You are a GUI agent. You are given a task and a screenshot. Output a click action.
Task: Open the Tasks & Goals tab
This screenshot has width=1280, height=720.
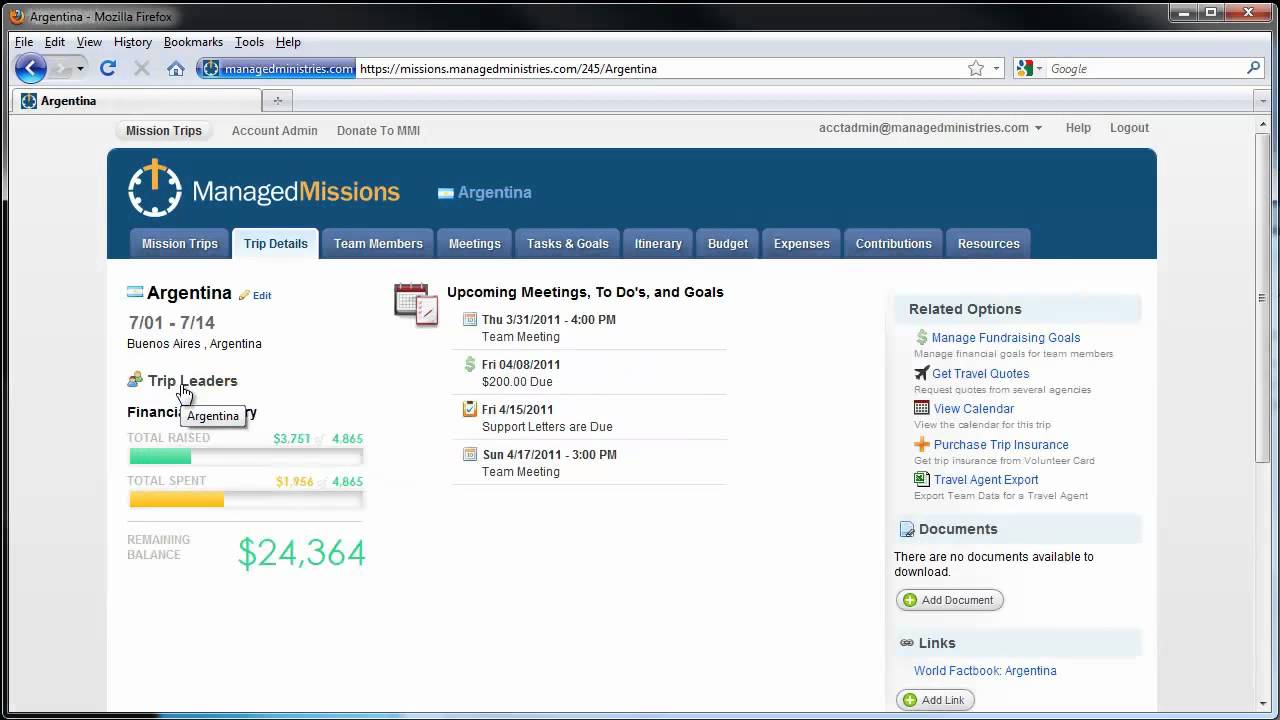(x=567, y=243)
